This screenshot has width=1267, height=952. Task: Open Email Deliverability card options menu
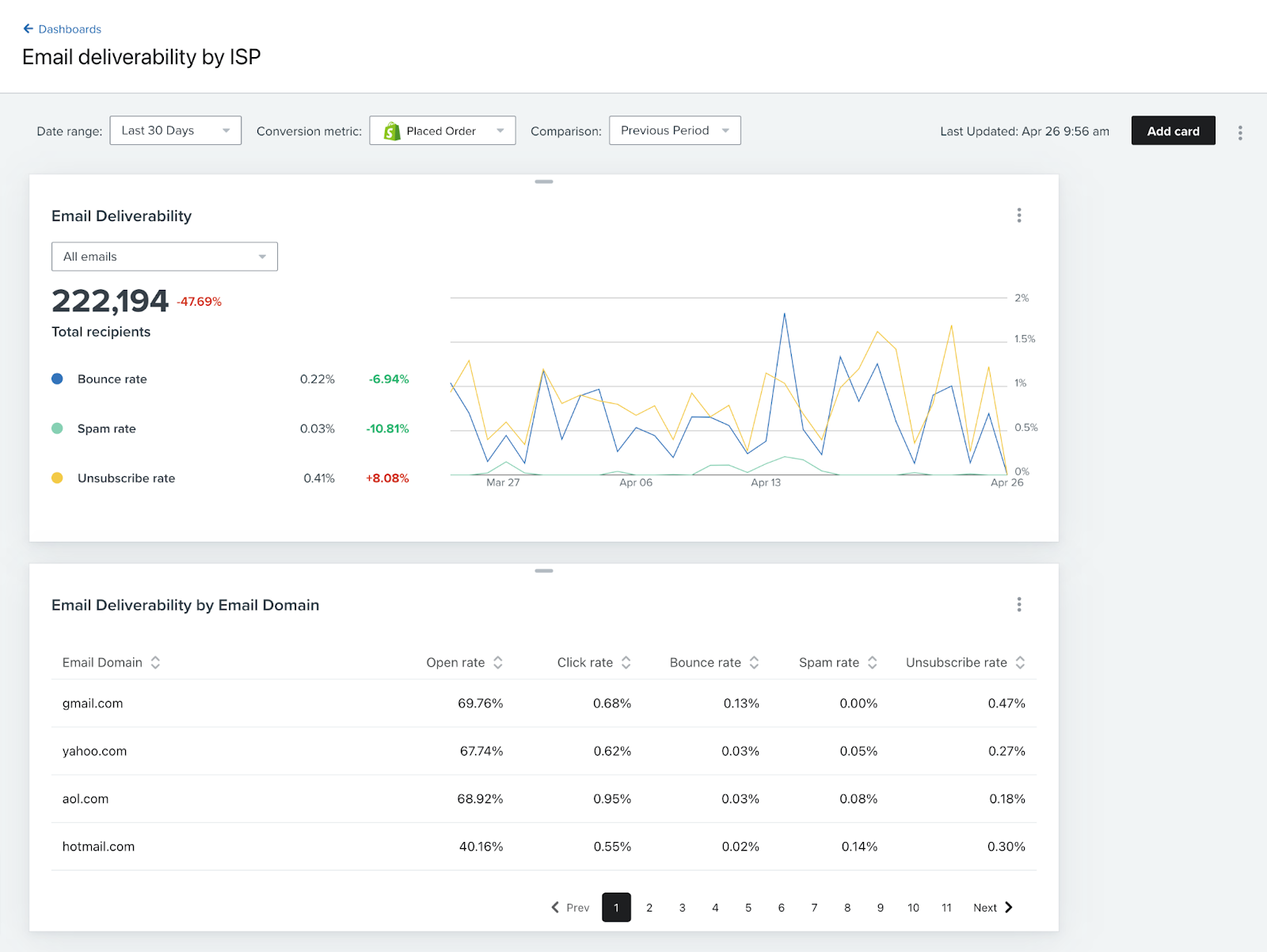[1019, 215]
